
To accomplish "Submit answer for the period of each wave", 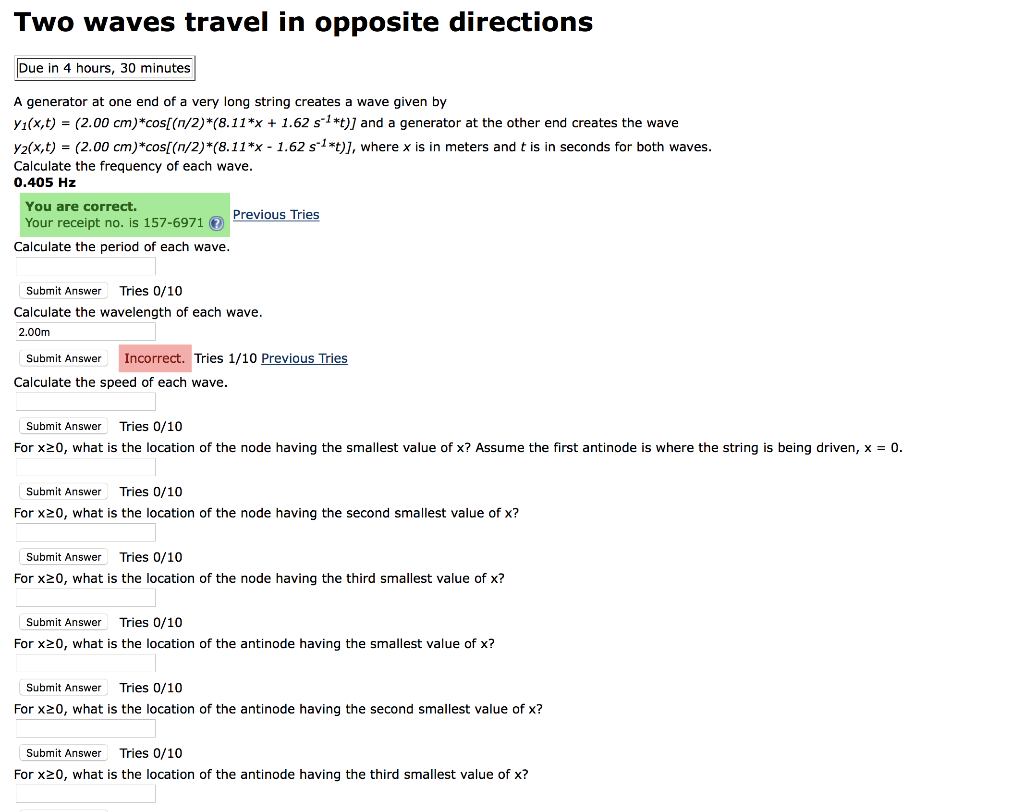I will click(62, 290).
